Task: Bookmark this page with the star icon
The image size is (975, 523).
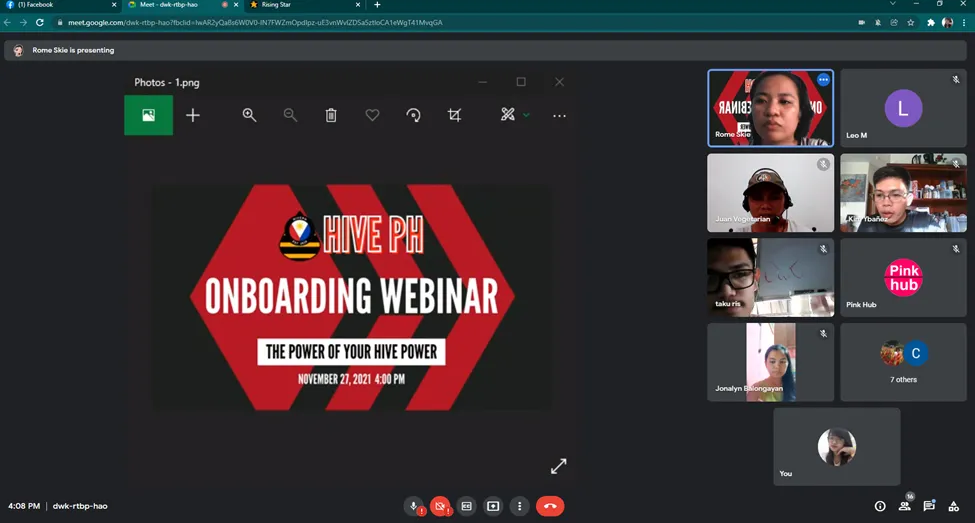Action: [910, 22]
